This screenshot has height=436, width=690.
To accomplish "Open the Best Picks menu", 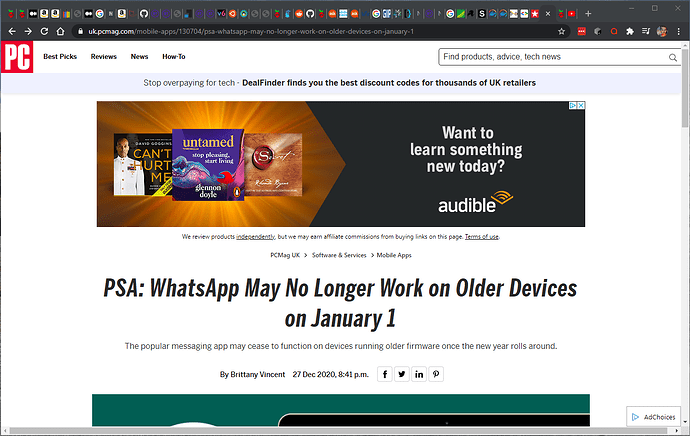I will tap(60, 56).
